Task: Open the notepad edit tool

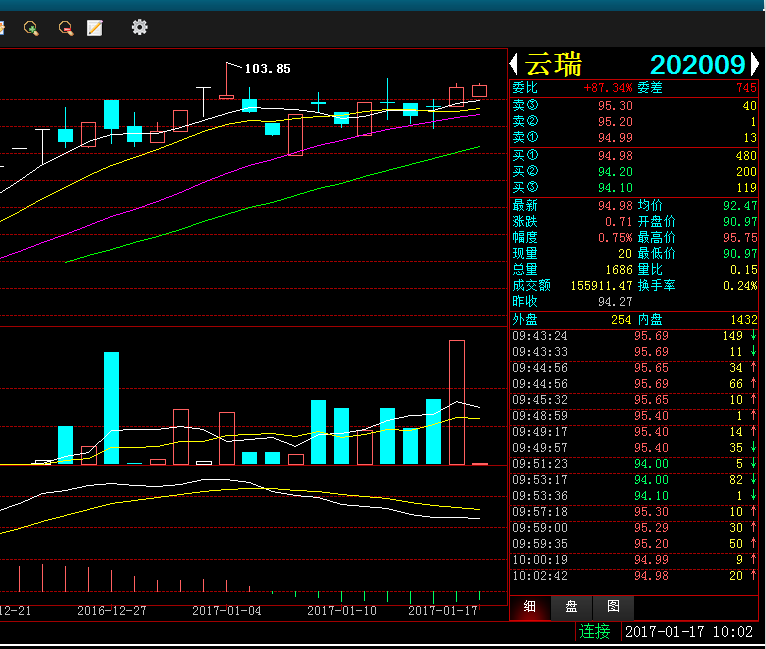Action: click(95, 28)
